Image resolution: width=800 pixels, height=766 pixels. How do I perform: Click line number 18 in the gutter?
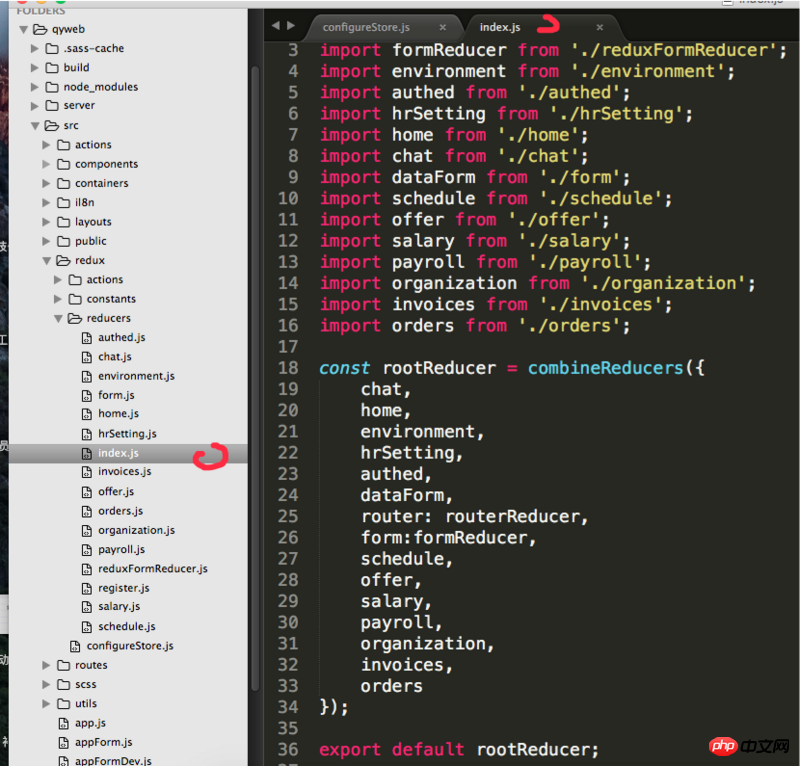click(287, 368)
